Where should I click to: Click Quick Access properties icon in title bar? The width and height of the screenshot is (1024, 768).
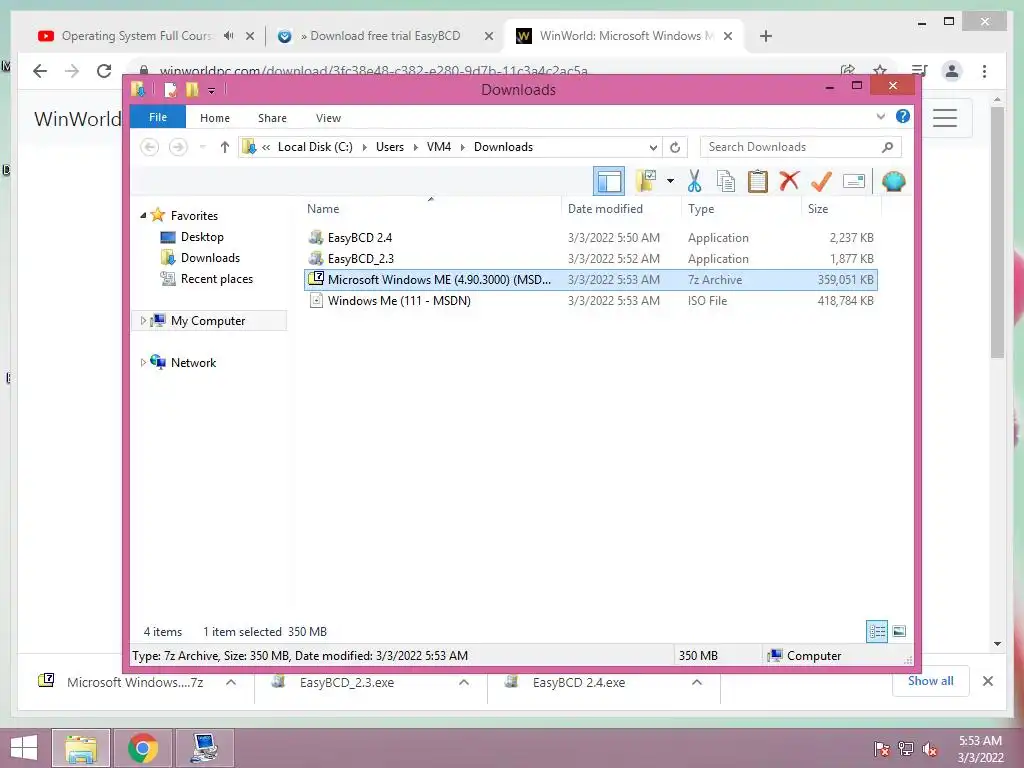170,90
